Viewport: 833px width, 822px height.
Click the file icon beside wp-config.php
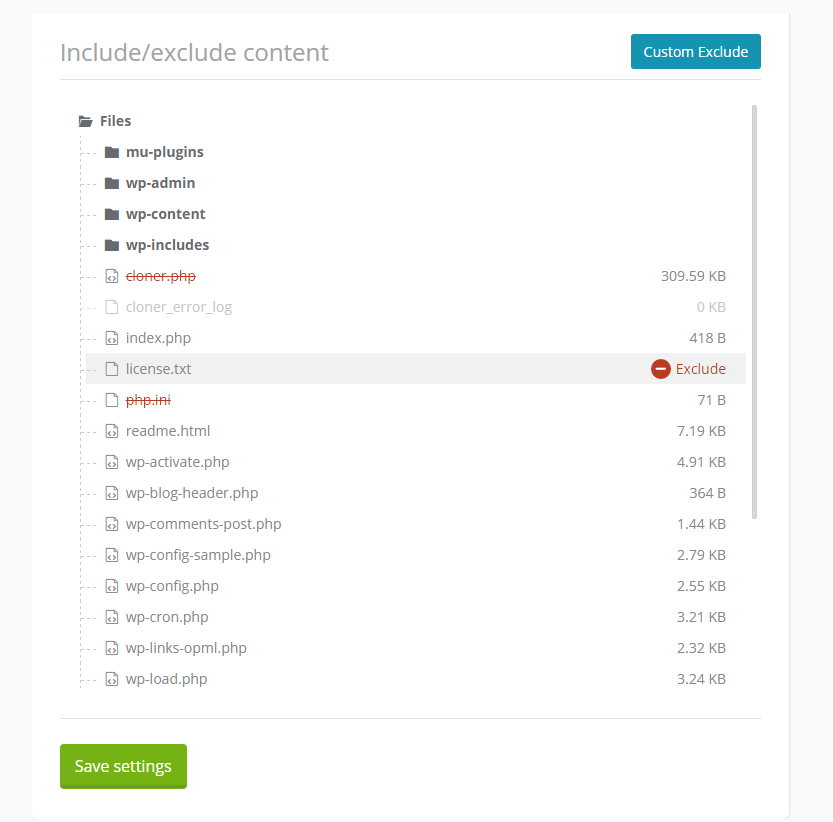112,586
